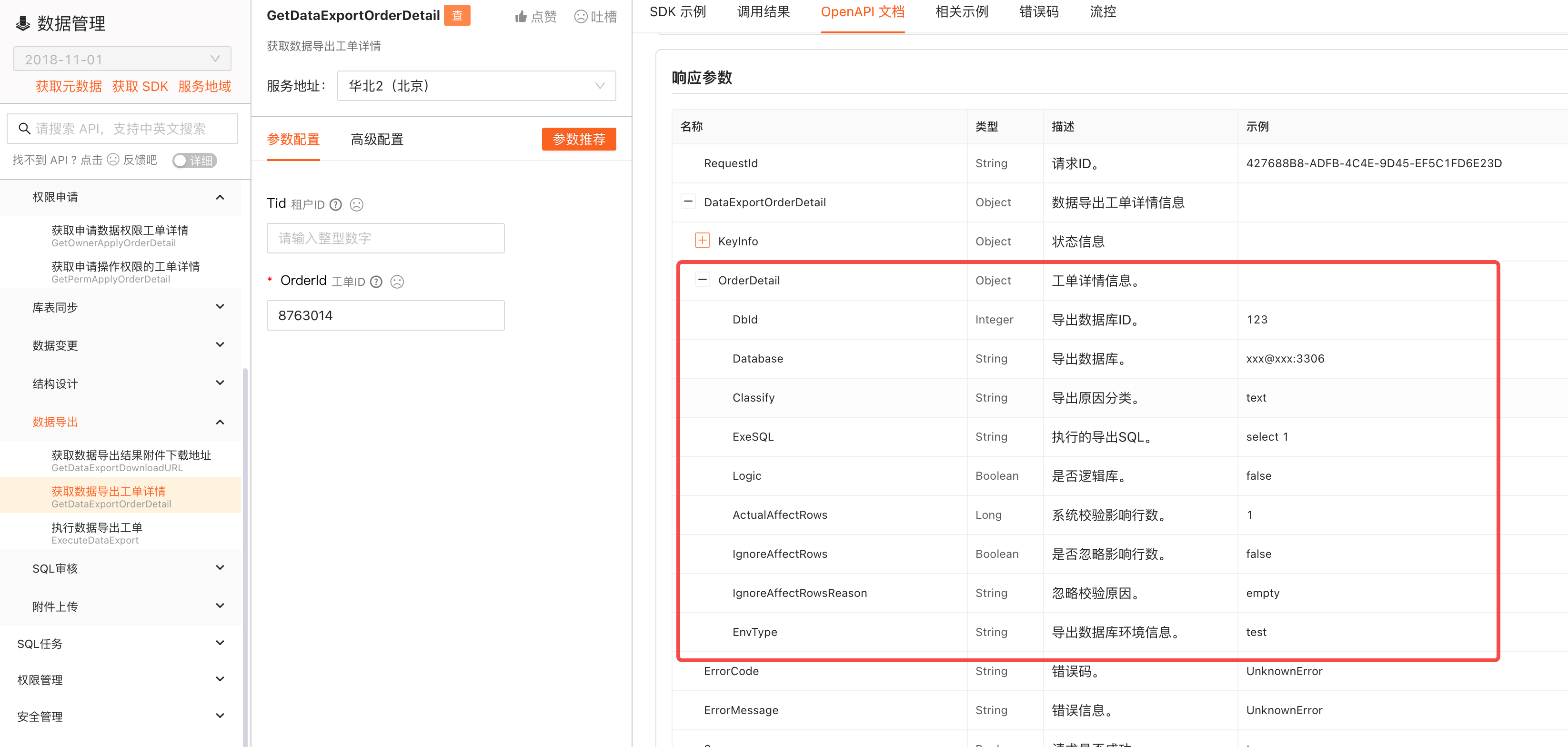Viewport: 1568px width, 747px height.
Task: Click the feedback face icon before 反馈吧
Action: 113,160
